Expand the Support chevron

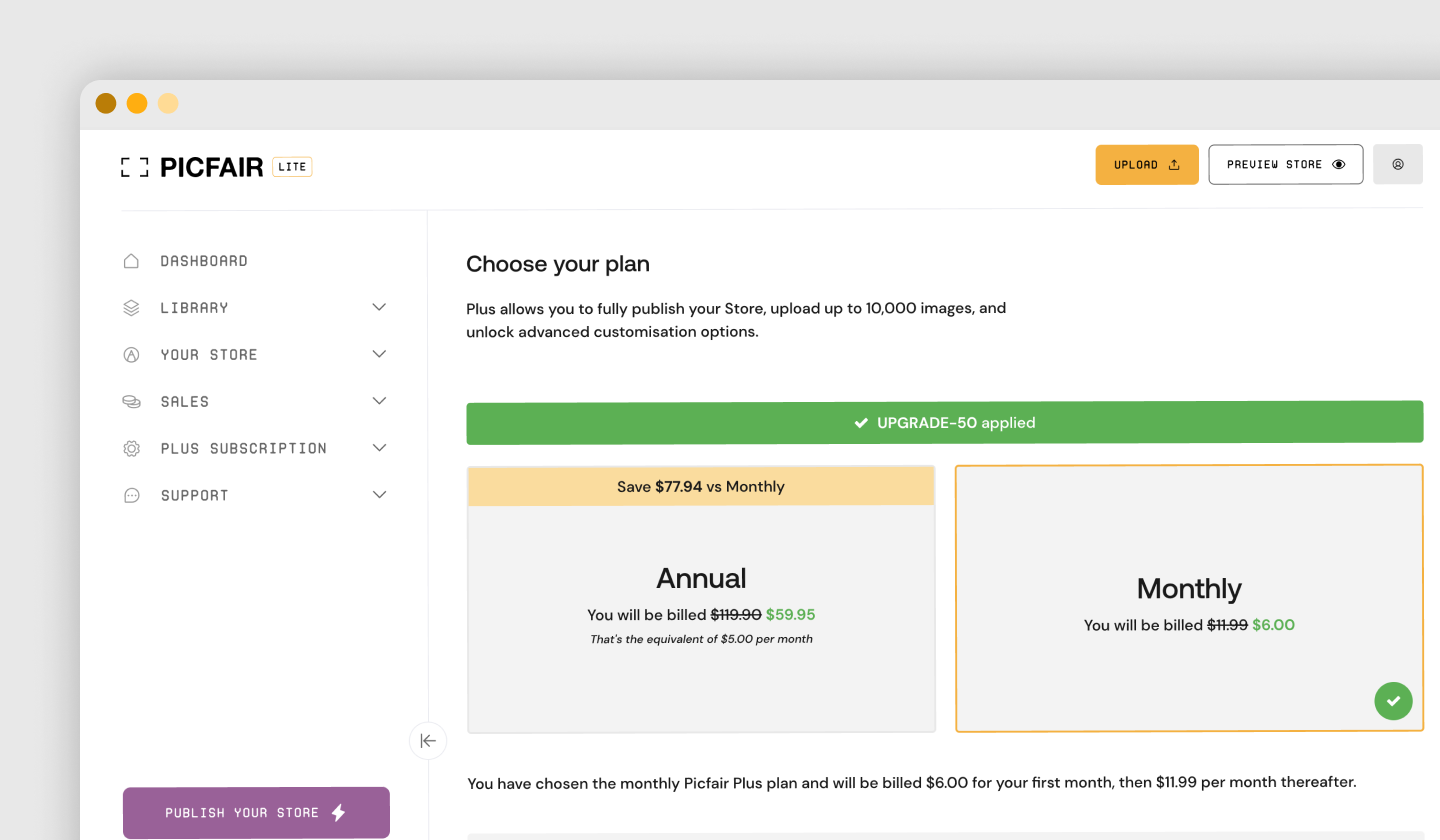[x=379, y=495]
